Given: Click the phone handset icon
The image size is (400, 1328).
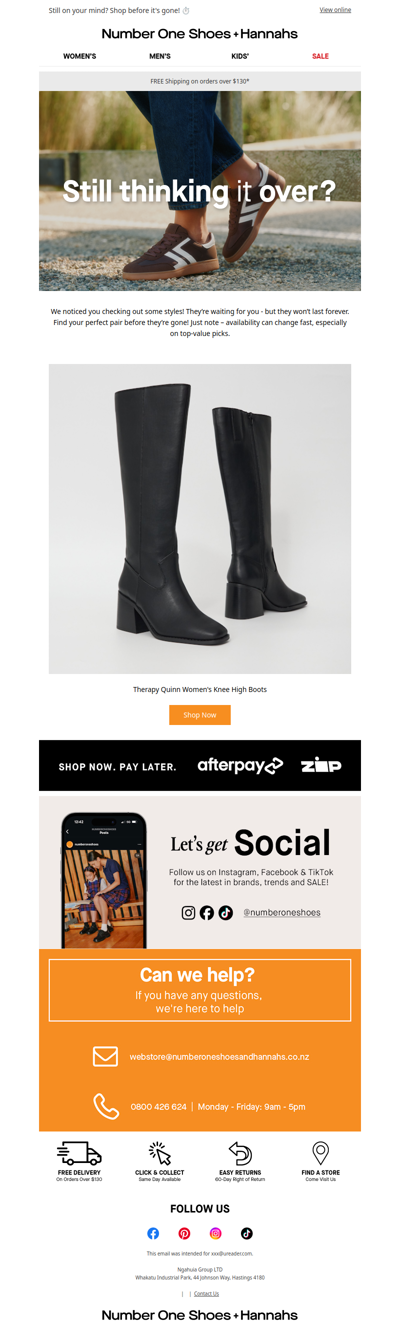Looking at the screenshot, I should coord(106,1106).
